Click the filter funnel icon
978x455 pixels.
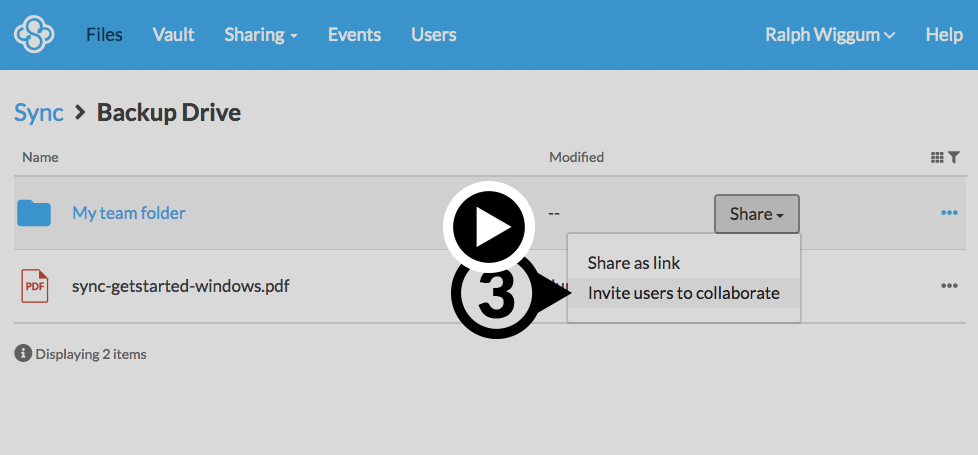pyautogui.click(x=954, y=157)
